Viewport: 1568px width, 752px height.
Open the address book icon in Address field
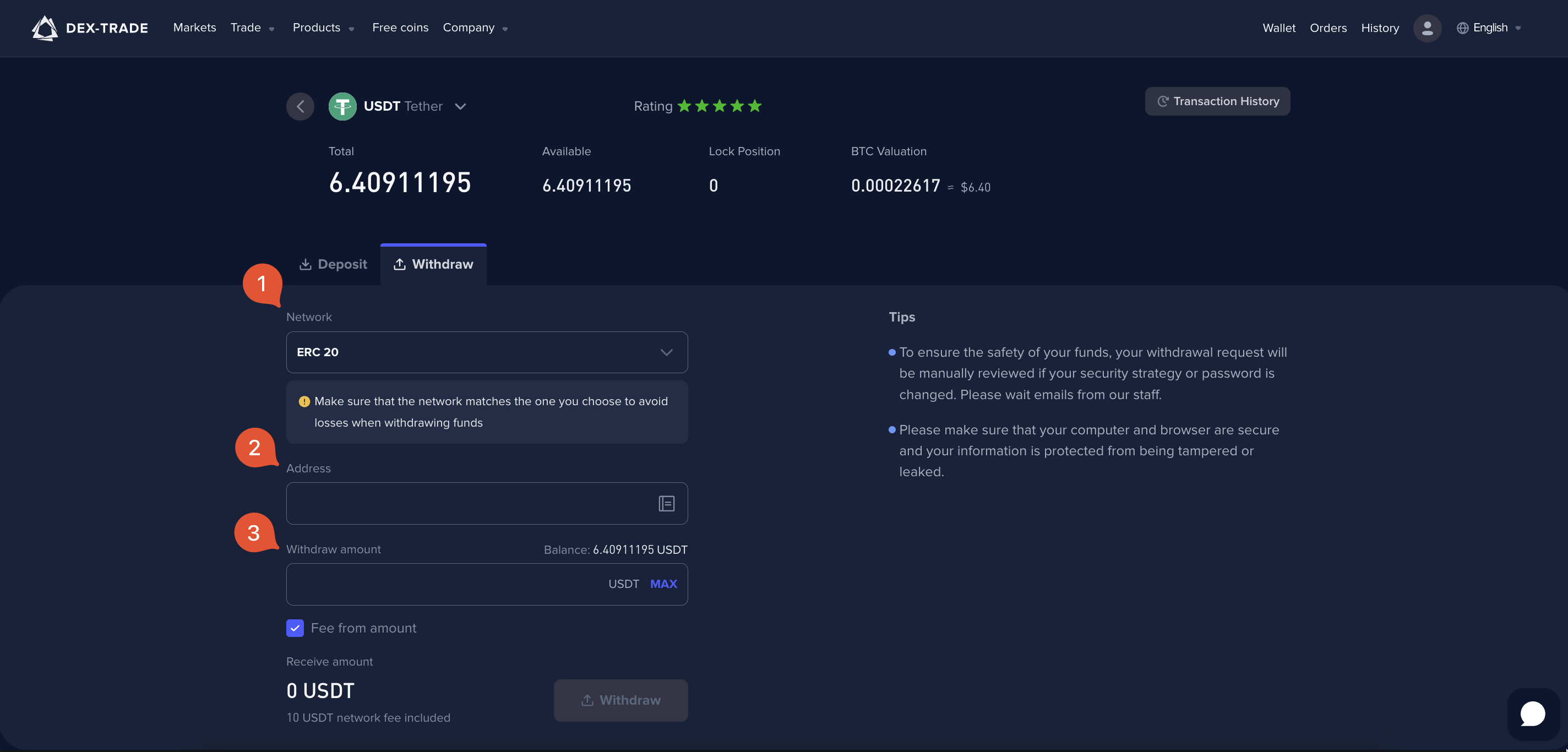[667, 503]
